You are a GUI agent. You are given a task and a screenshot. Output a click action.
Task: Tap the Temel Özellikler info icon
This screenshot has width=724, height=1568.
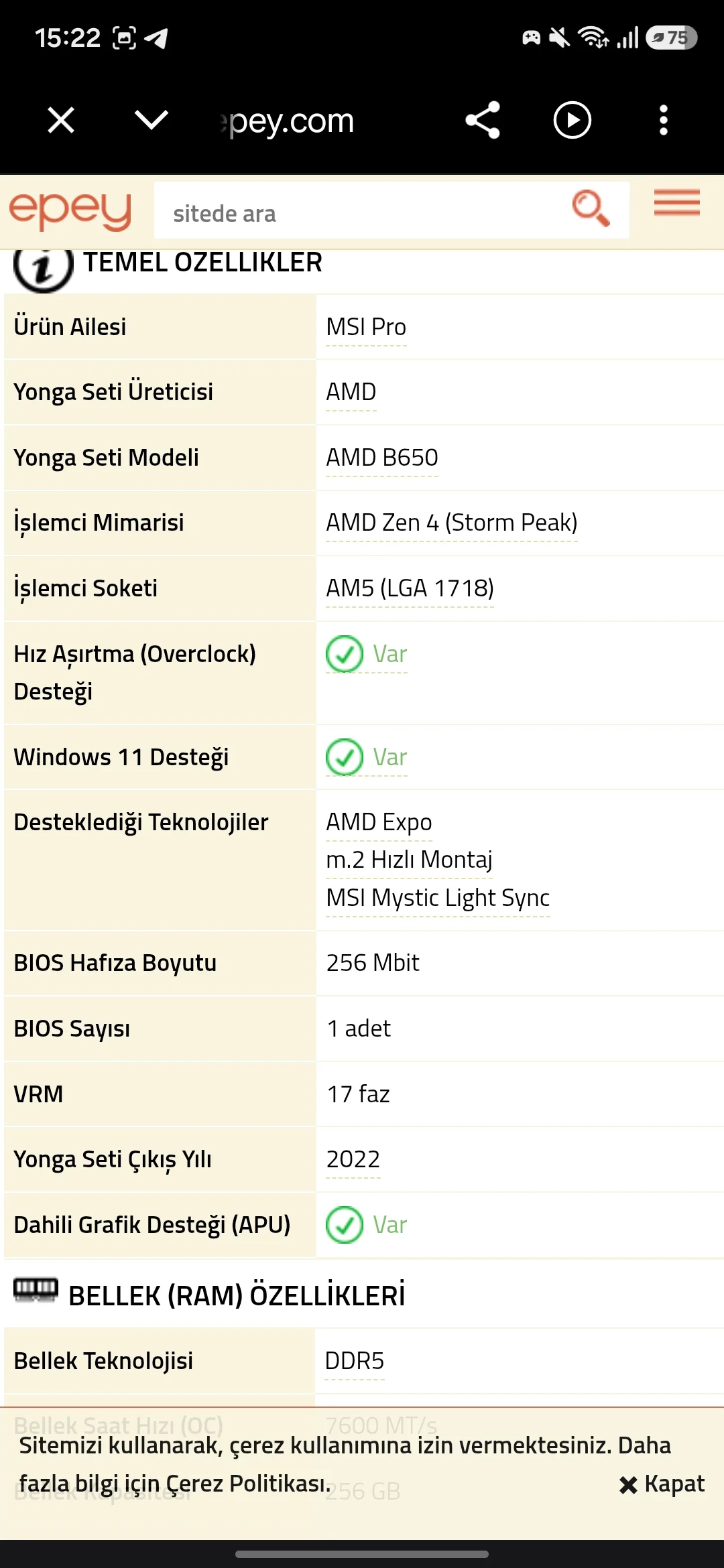coord(44,267)
